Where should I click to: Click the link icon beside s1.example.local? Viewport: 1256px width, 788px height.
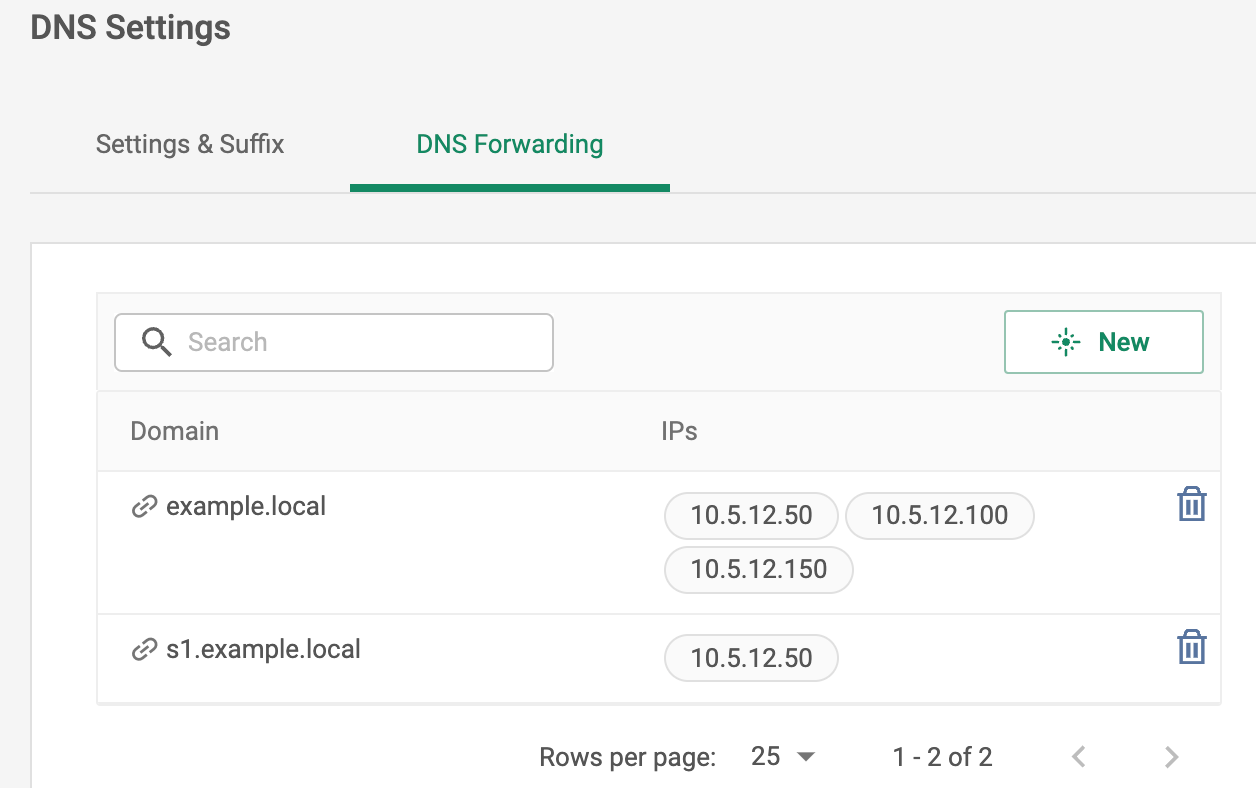[x=147, y=648]
